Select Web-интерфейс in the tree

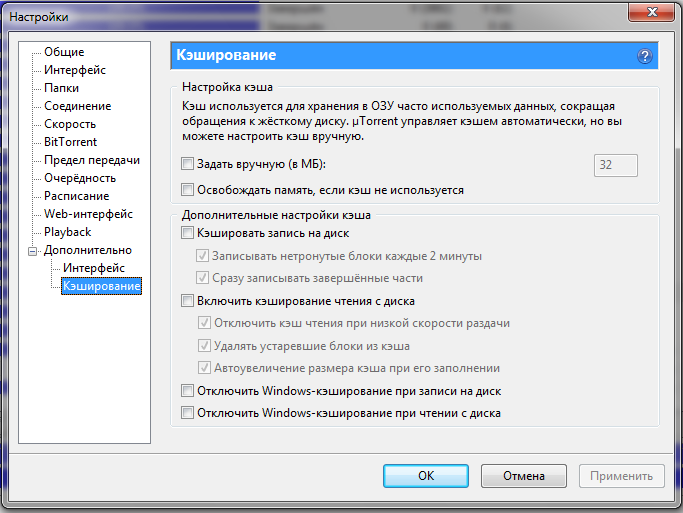[x=88, y=214]
